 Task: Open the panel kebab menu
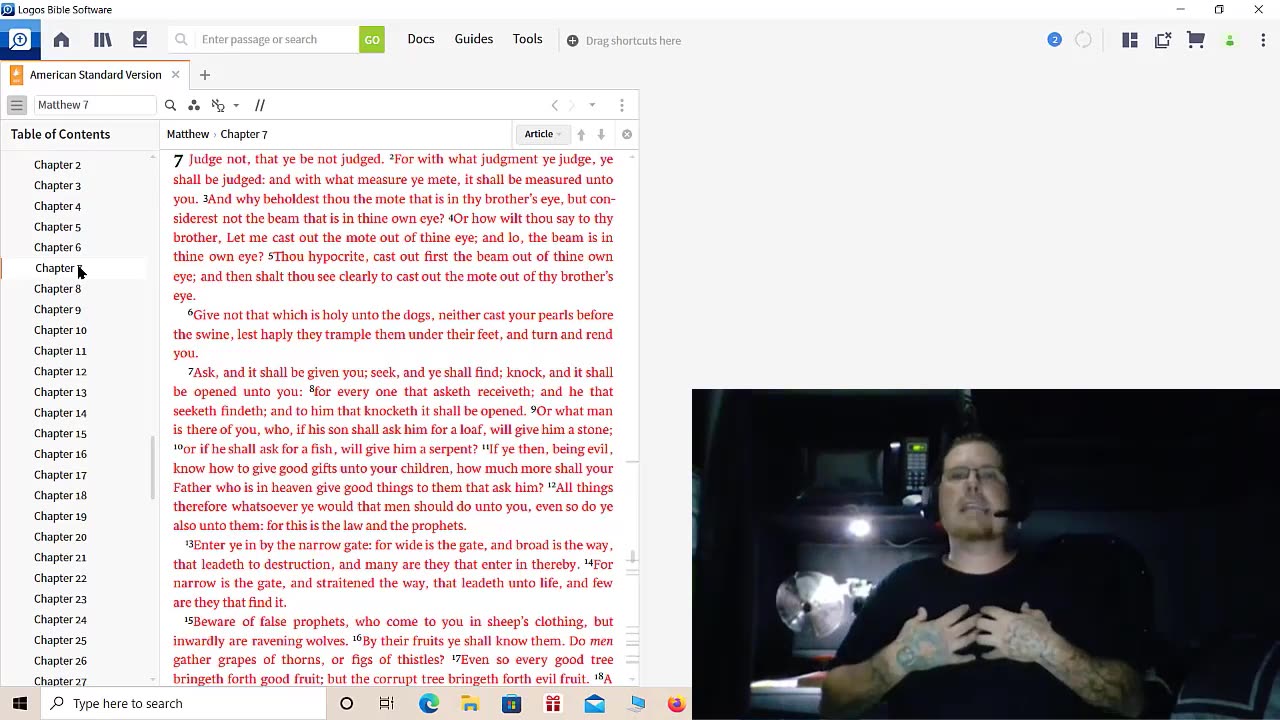(622, 105)
